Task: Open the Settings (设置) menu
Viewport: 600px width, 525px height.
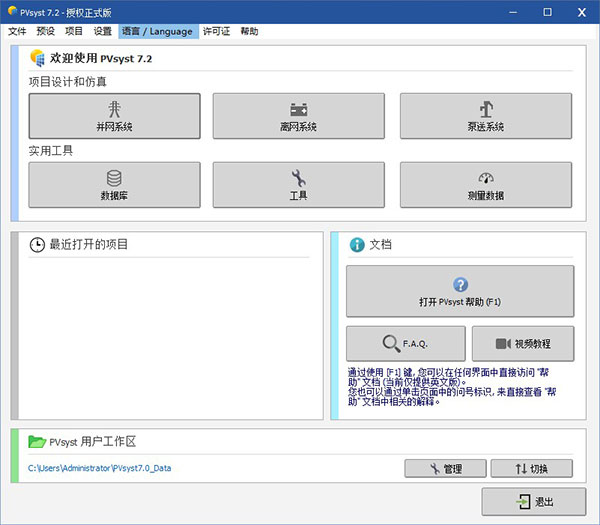Action: (x=102, y=32)
